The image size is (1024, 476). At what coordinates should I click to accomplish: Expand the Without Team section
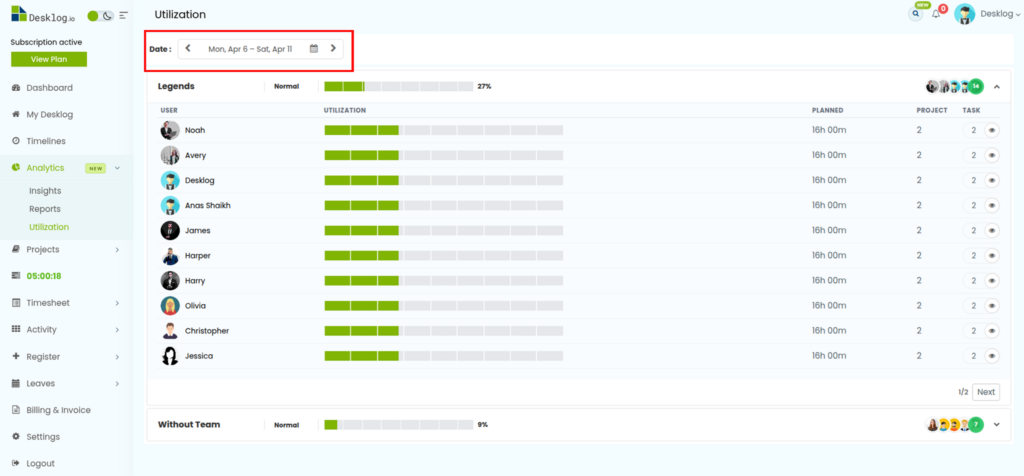(996, 425)
